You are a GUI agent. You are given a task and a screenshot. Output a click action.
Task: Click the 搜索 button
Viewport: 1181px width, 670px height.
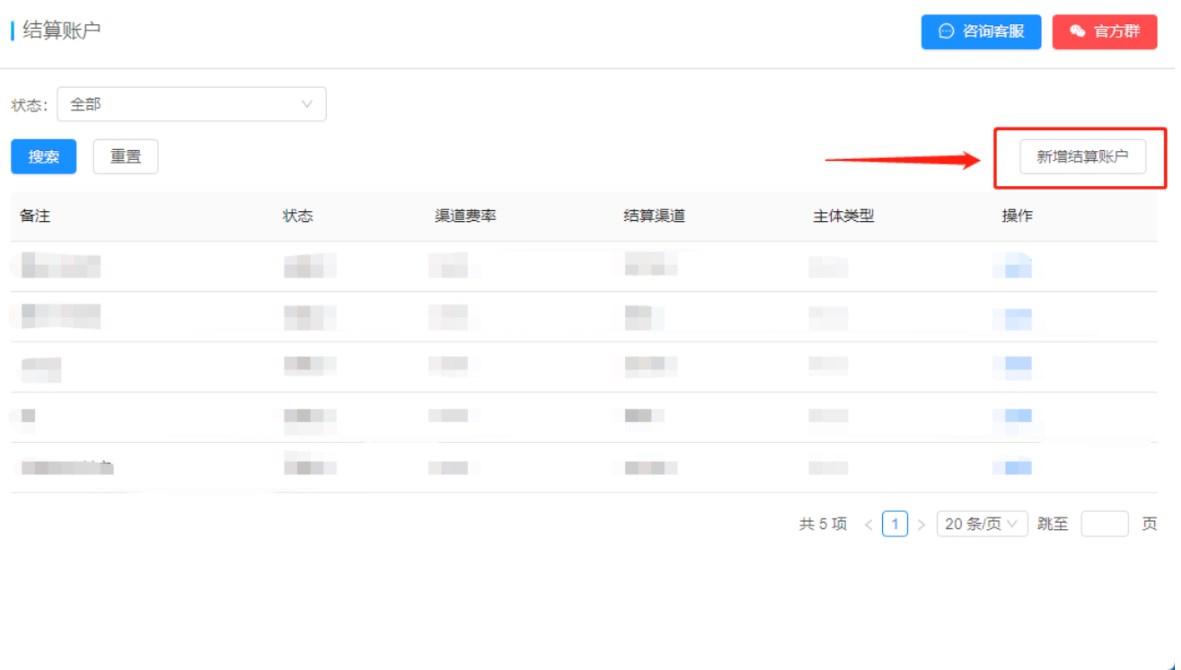pos(44,157)
